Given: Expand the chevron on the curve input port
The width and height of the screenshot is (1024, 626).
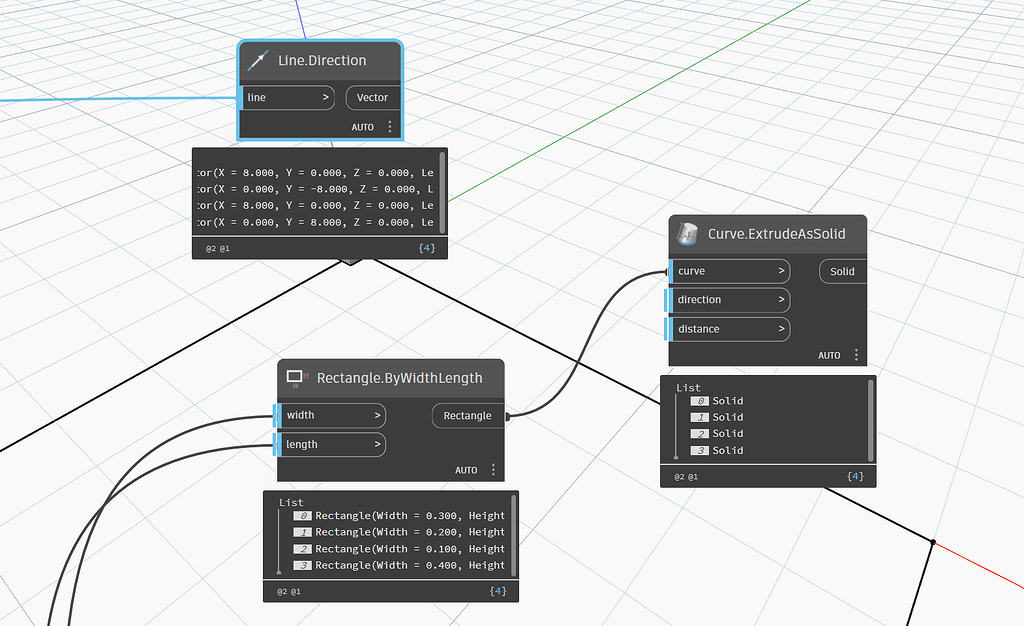Looking at the screenshot, I should click(x=780, y=270).
